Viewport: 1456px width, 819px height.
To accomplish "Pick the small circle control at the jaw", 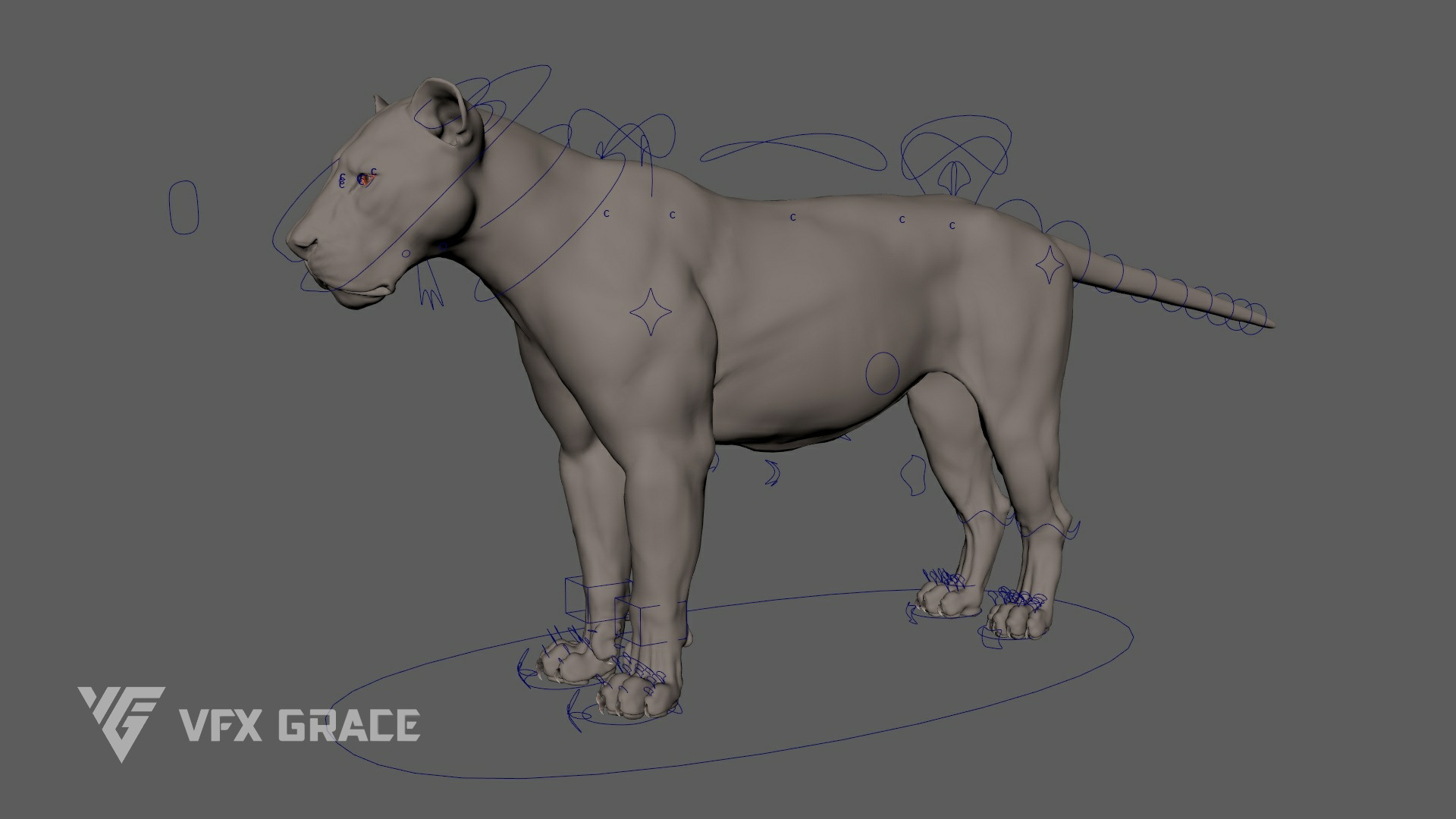I will pos(406,253).
